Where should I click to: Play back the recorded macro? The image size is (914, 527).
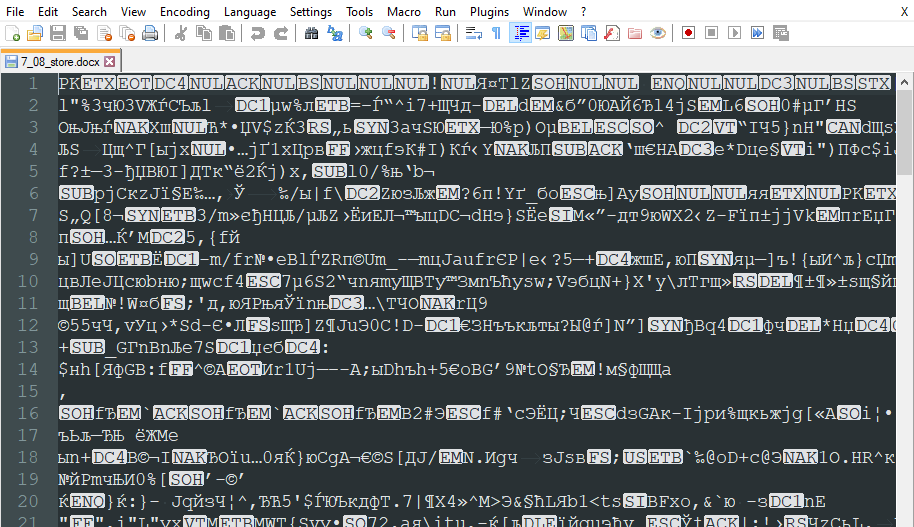pyautogui.click(x=734, y=33)
